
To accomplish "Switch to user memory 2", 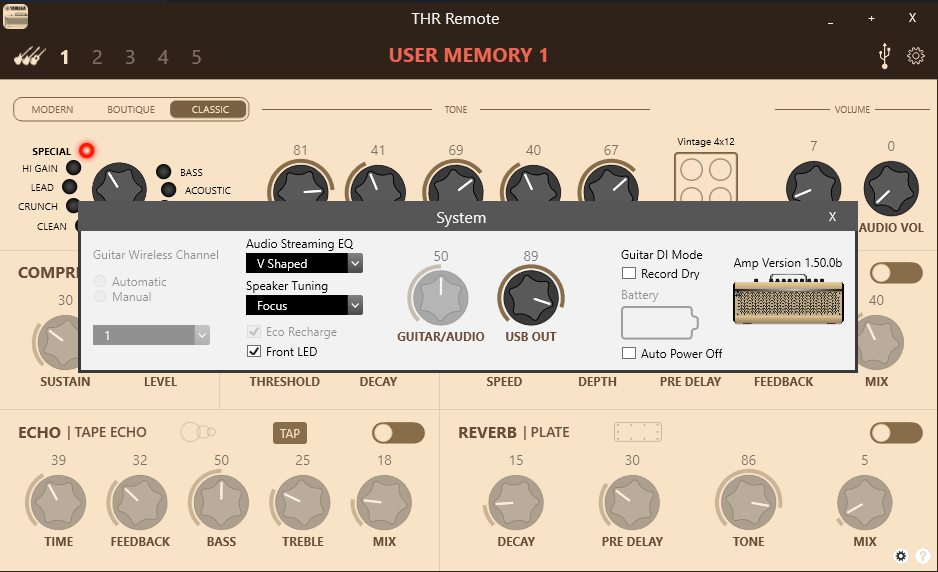I will click(x=97, y=57).
